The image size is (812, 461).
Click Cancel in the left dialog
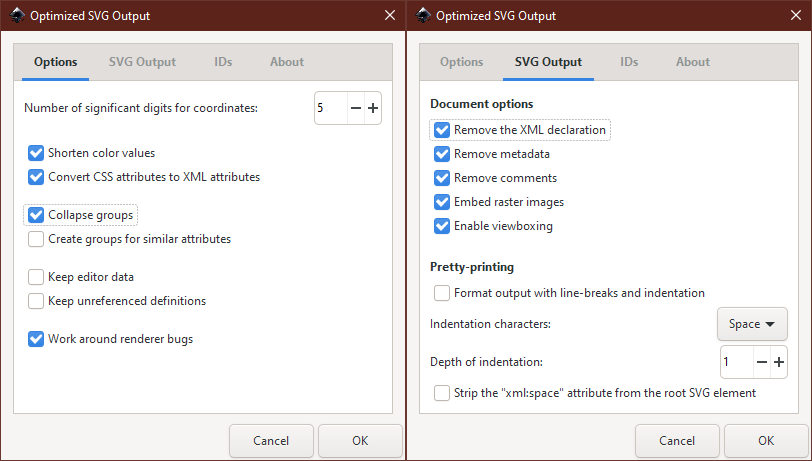point(271,440)
